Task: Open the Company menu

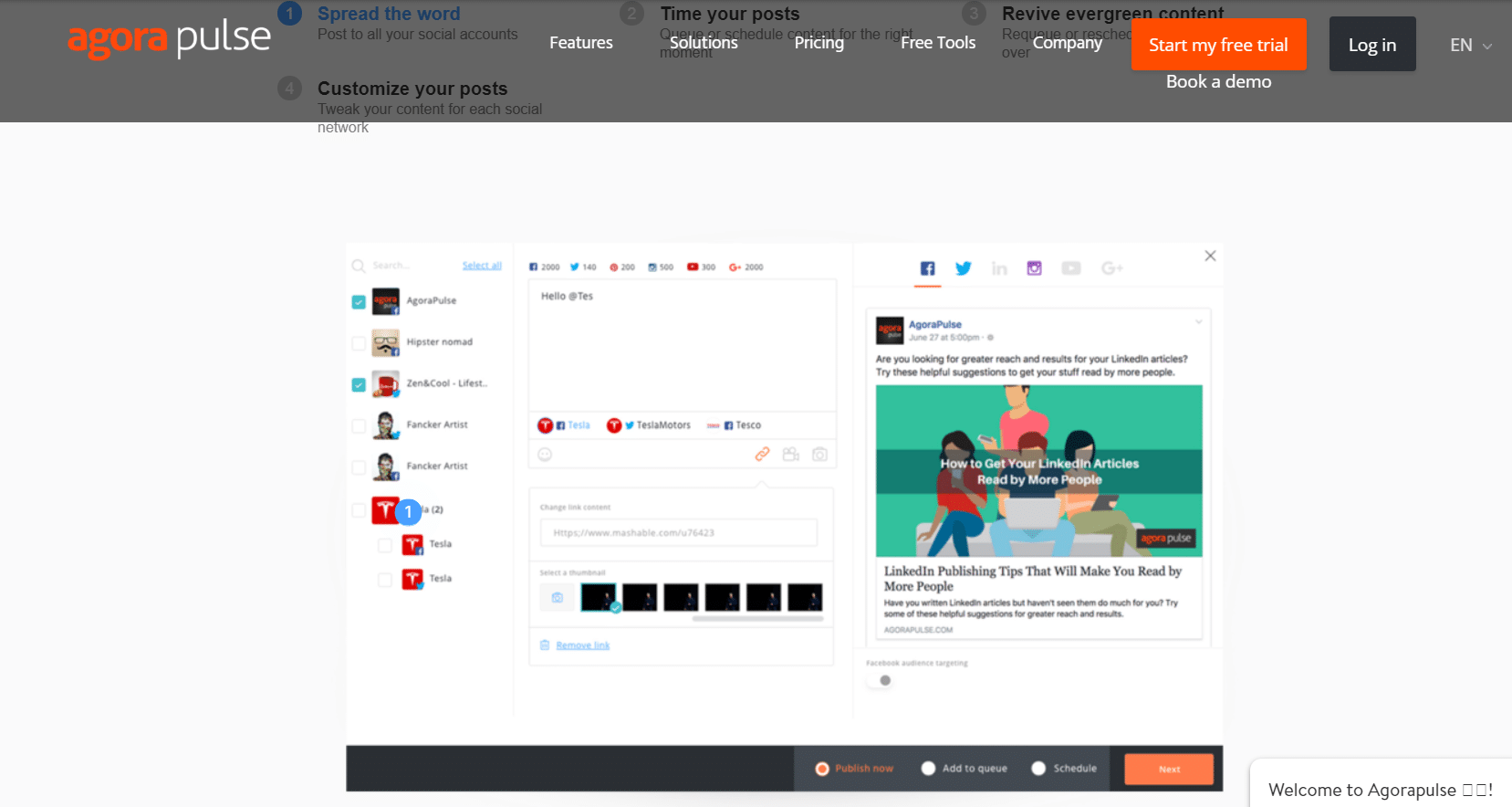Action: point(1068,43)
